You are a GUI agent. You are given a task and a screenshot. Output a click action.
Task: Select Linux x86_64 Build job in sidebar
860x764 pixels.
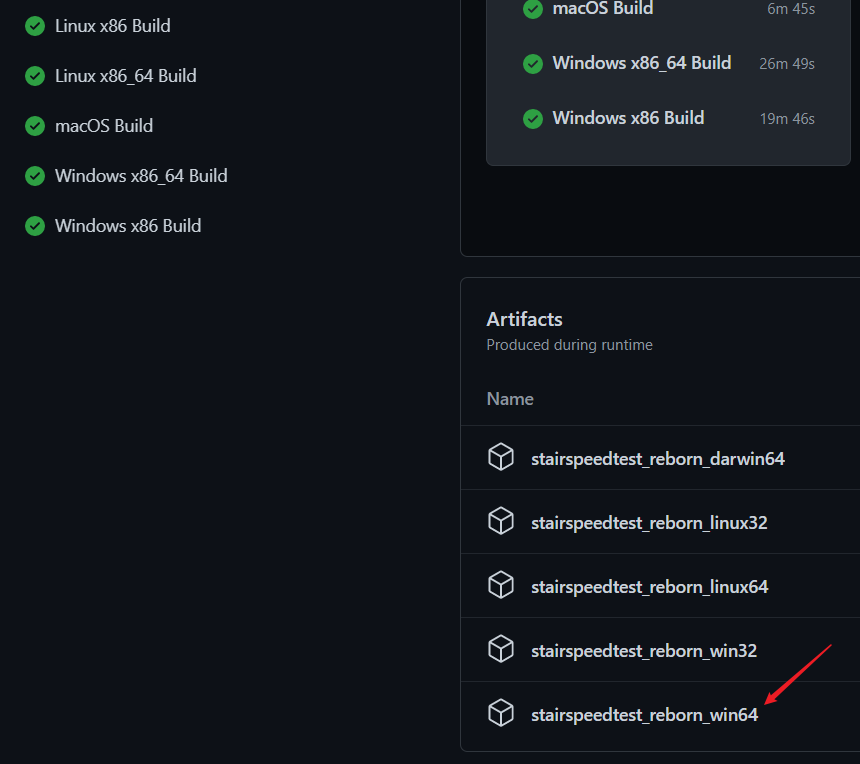(x=125, y=76)
